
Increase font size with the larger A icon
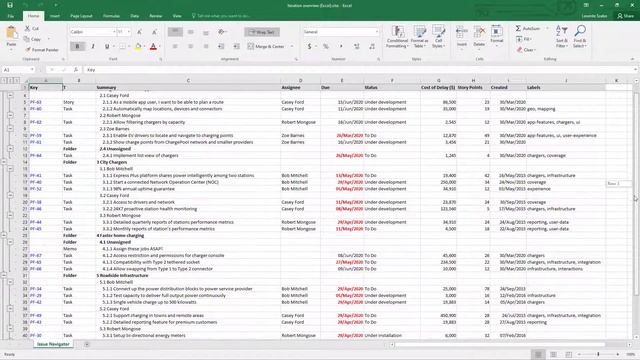point(139,32)
